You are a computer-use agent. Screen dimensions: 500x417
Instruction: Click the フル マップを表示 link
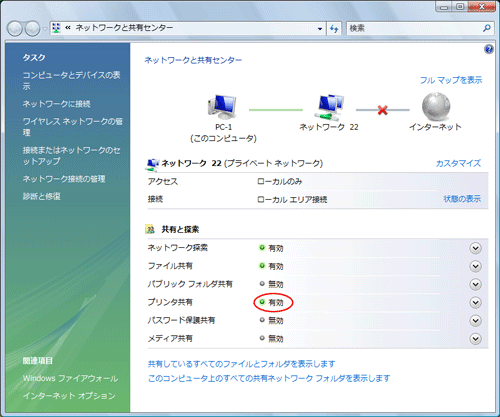coord(451,80)
